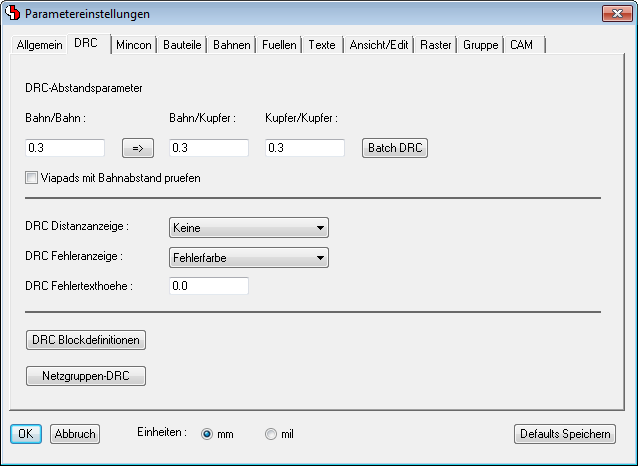Close the Parametereinstellungen dialog window
This screenshot has width=638, height=466.
(x=615, y=14)
